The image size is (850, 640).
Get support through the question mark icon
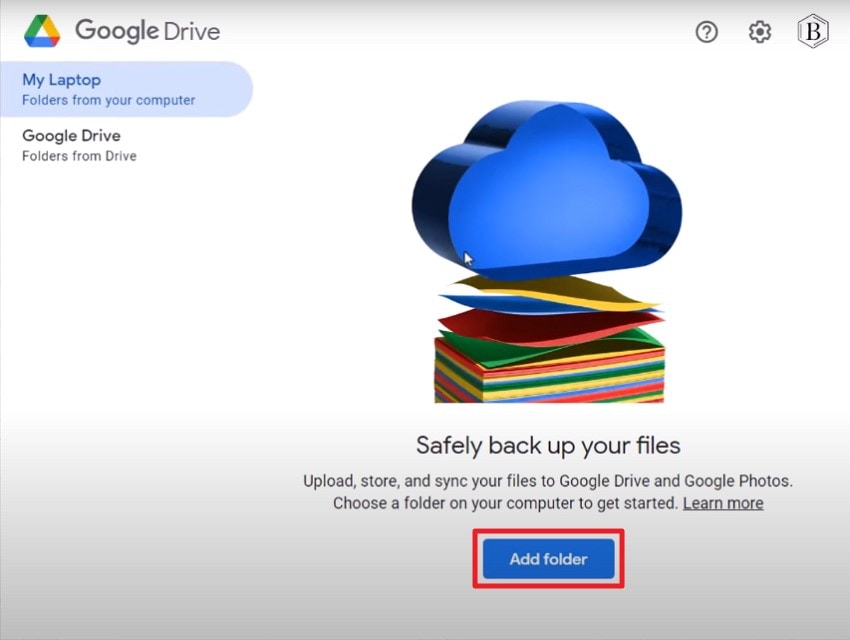point(706,32)
